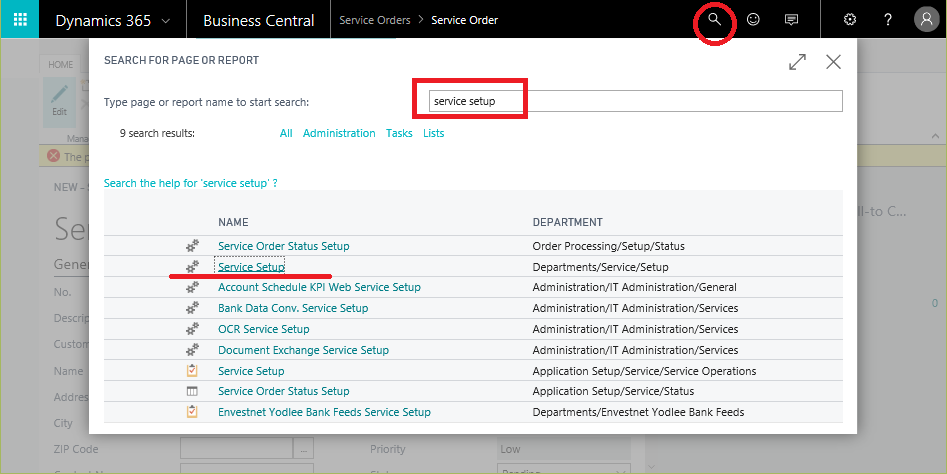Click the red error icon in notification bar
This screenshot has height=474, width=947.
click(x=54, y=156)
